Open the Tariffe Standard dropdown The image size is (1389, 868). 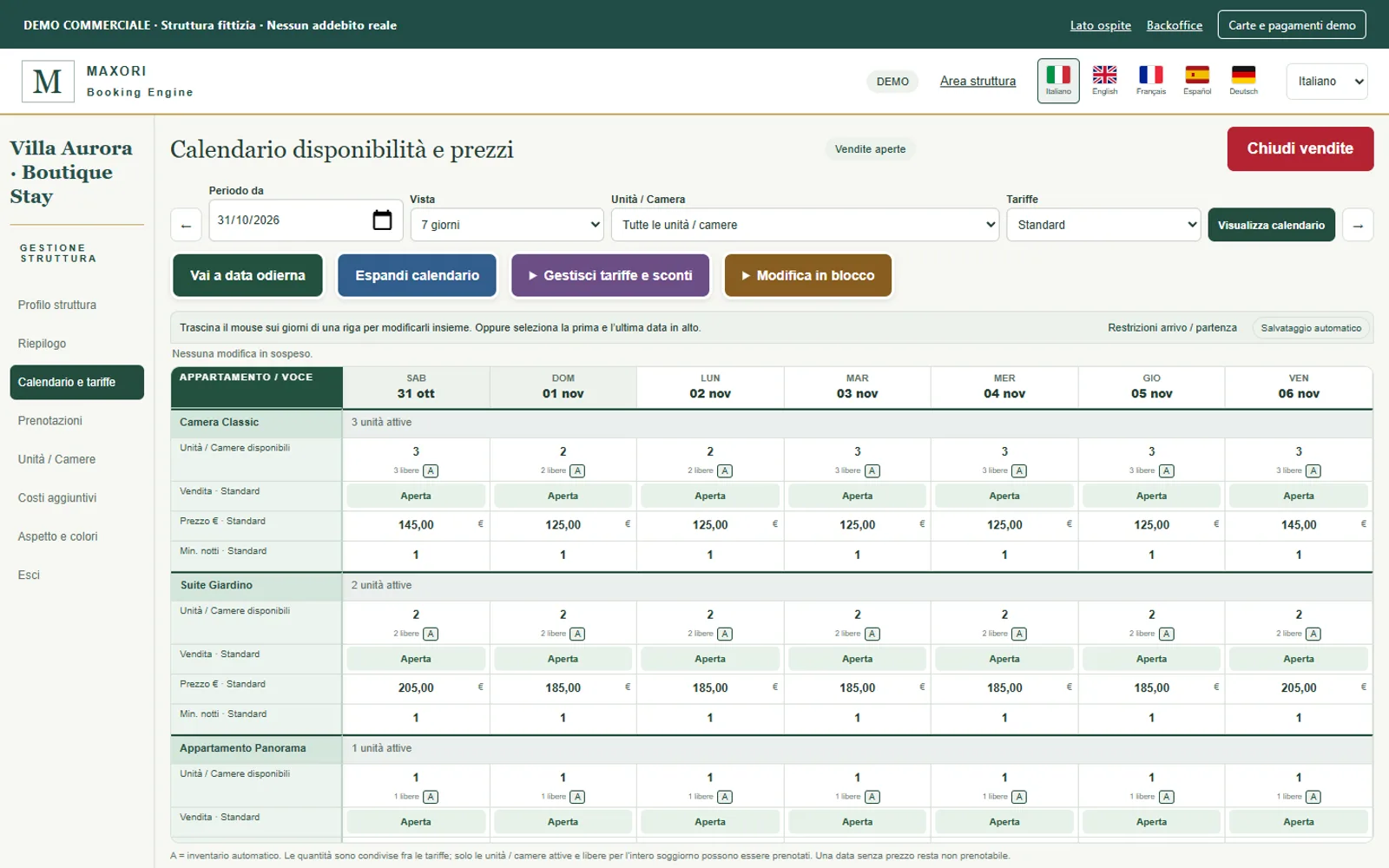pyautogui.click(x=1103, y=225)
